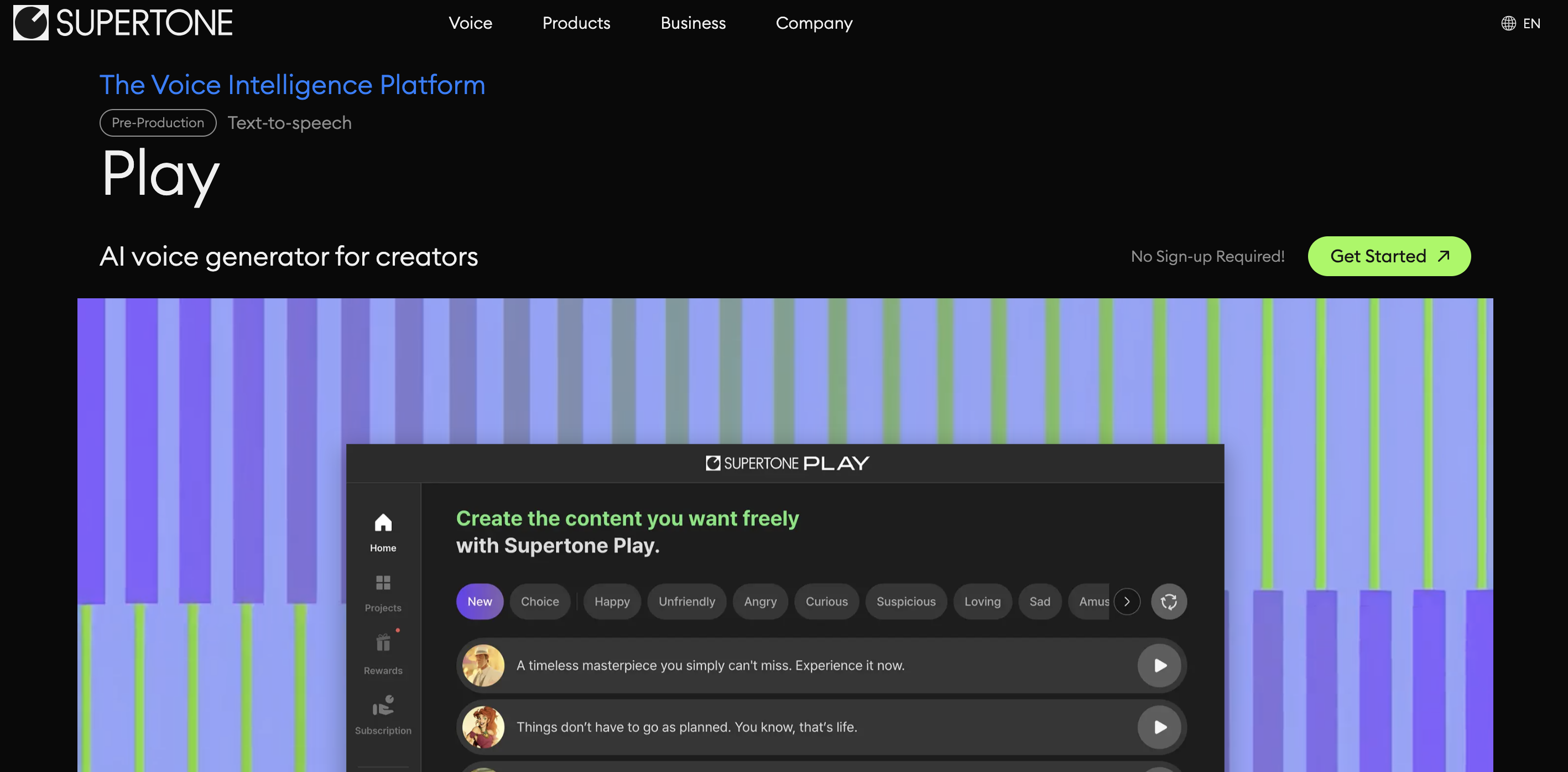The image size is (1568, 772).
Task: Click the Pre-Production tag
Action: 158,123
